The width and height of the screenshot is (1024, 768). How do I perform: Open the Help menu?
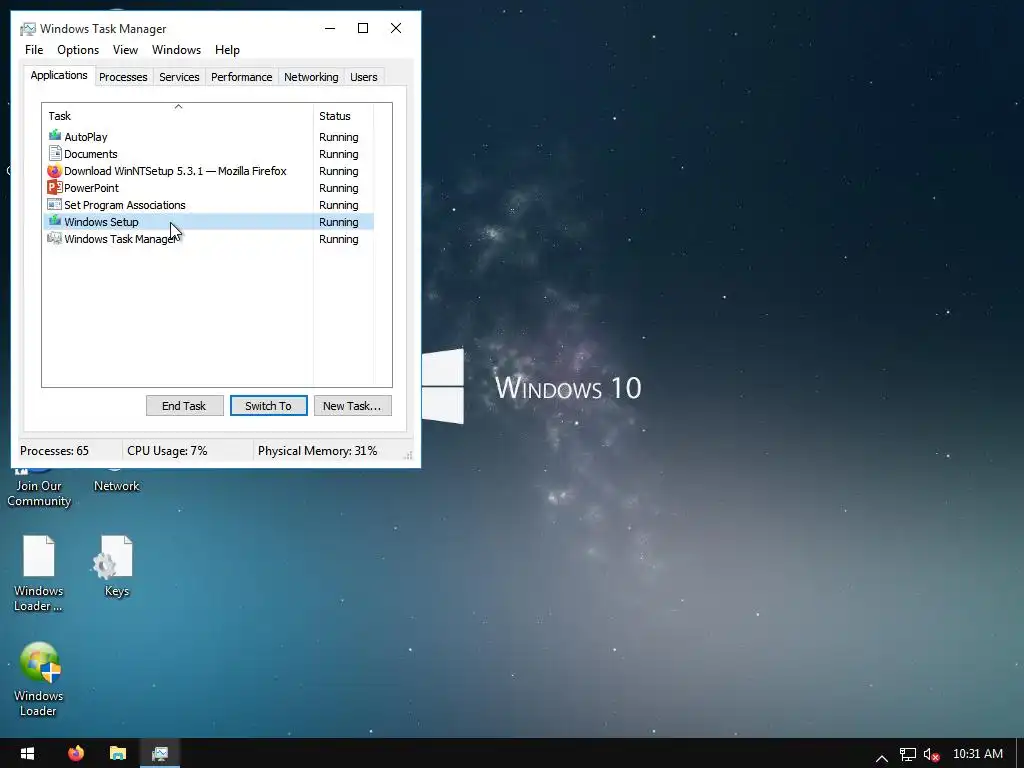pyautogui.click(x=227, y=50)
